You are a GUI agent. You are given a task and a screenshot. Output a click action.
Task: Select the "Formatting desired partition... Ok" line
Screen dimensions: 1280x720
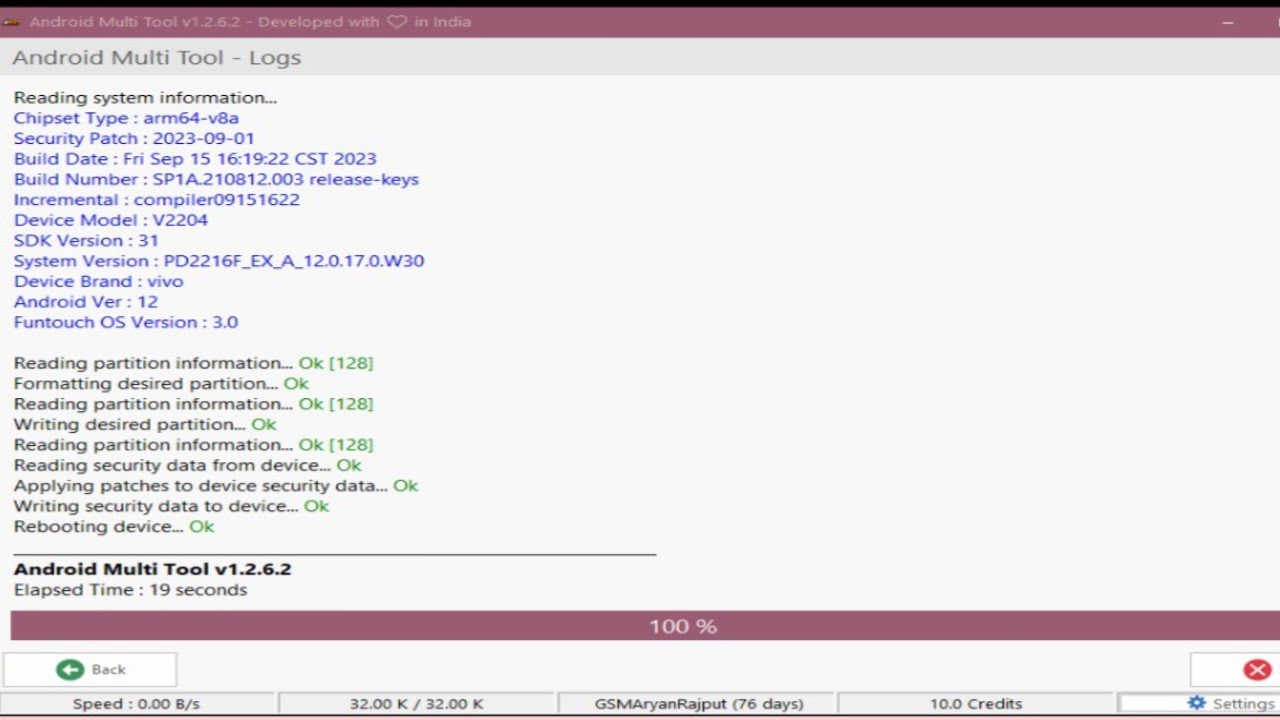click(x=161, y=384)
